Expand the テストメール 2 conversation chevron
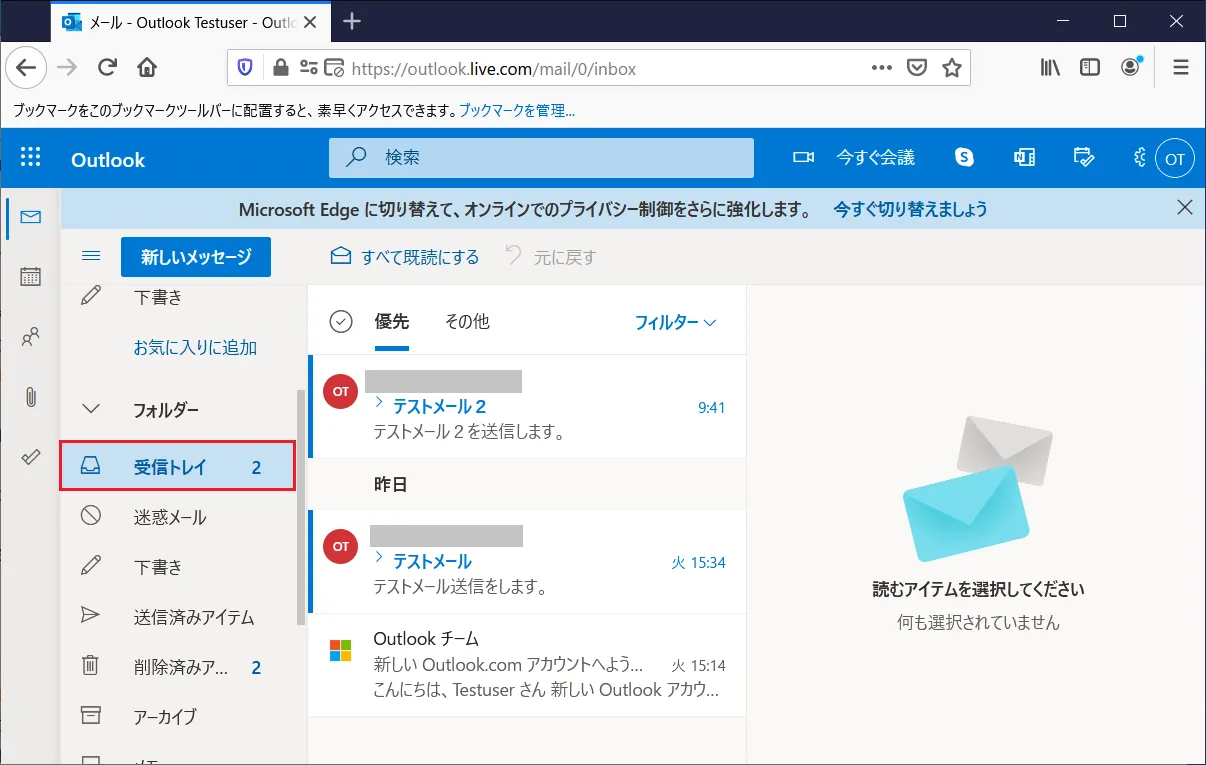Image resolution: width=1206 pixels, height=765 pixels. coord(379,403)
